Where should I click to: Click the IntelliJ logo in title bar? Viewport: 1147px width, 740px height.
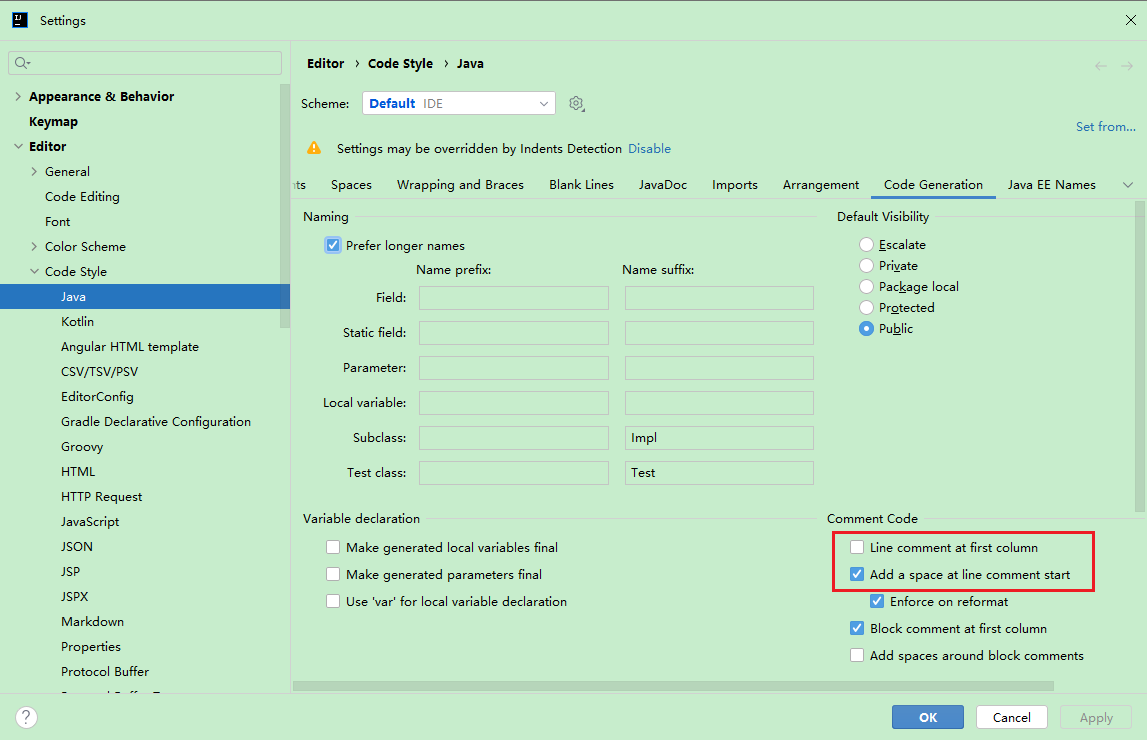click(x=20, y=20)
